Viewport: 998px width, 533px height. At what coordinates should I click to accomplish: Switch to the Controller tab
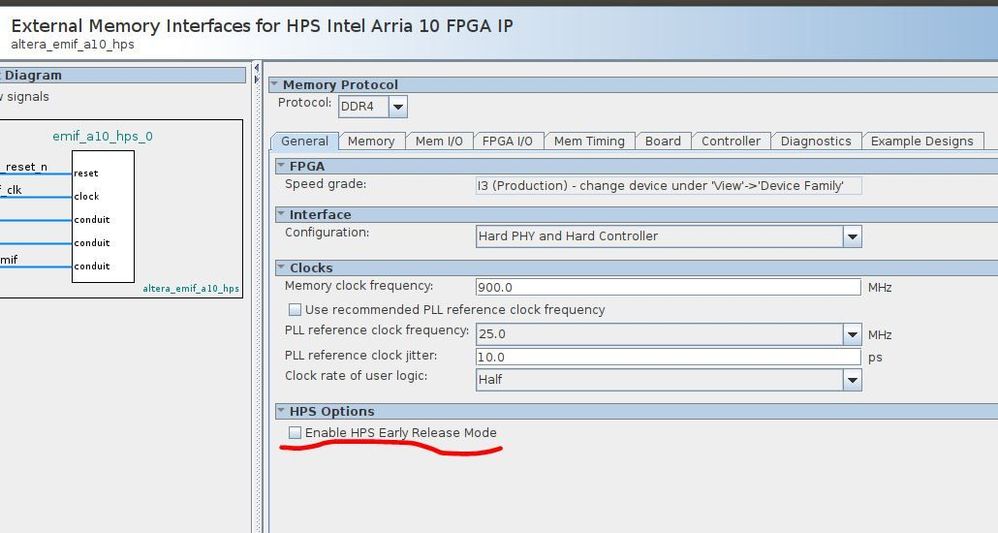coord(731,141)
